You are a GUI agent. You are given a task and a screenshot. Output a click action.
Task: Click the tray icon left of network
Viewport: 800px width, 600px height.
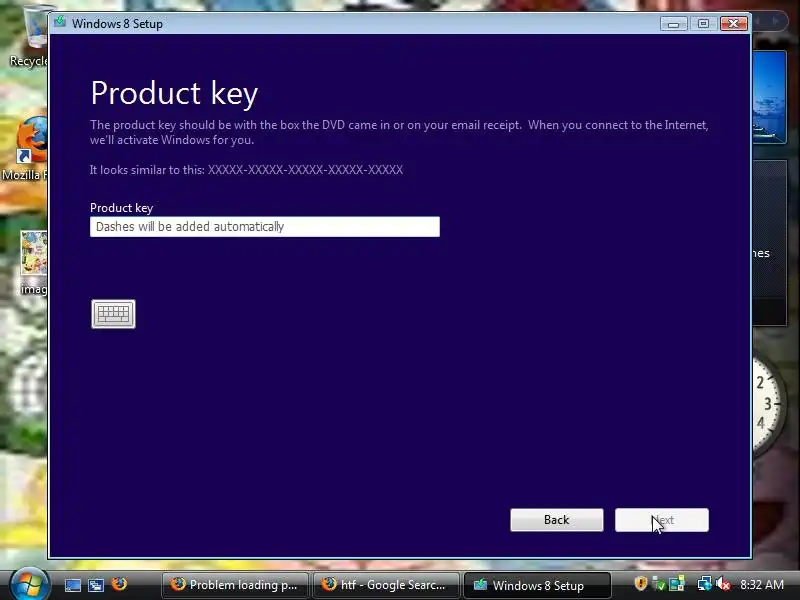(x=677, y=584)
